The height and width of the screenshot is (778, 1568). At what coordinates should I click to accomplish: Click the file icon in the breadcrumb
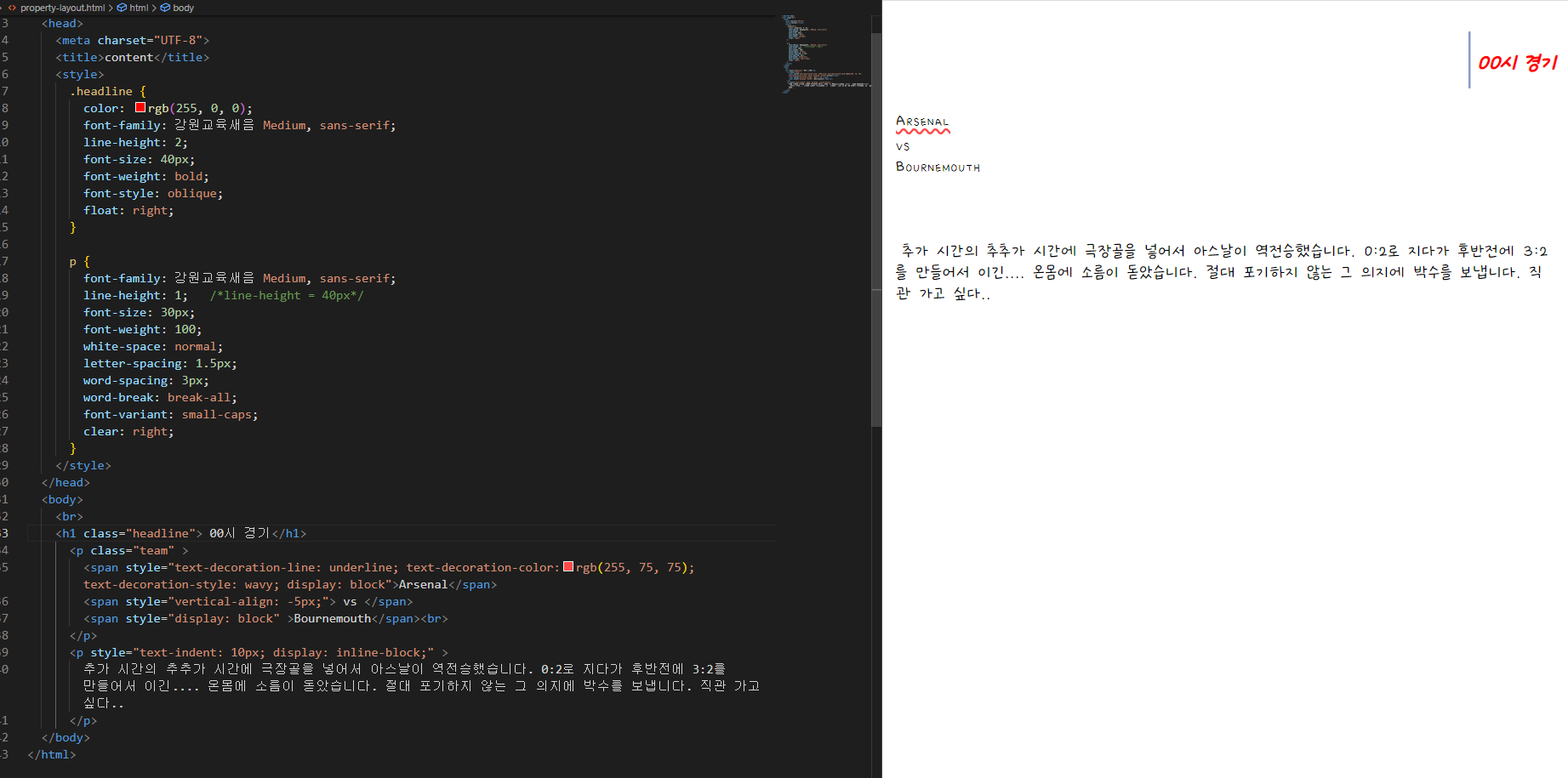click(12, 8)
